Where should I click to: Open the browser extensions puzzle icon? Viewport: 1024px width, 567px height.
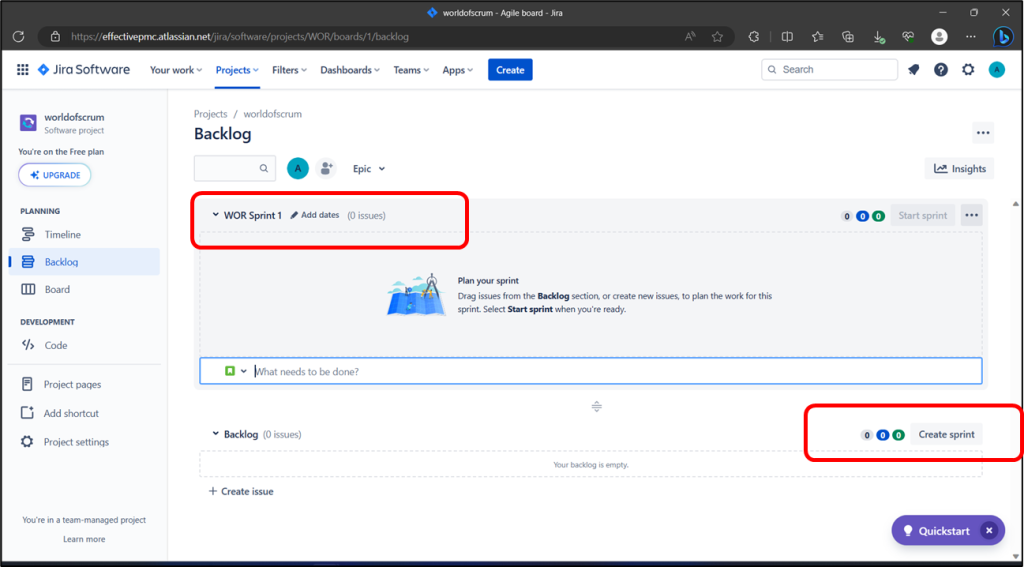pyautogui.click(x=754, y=37)
